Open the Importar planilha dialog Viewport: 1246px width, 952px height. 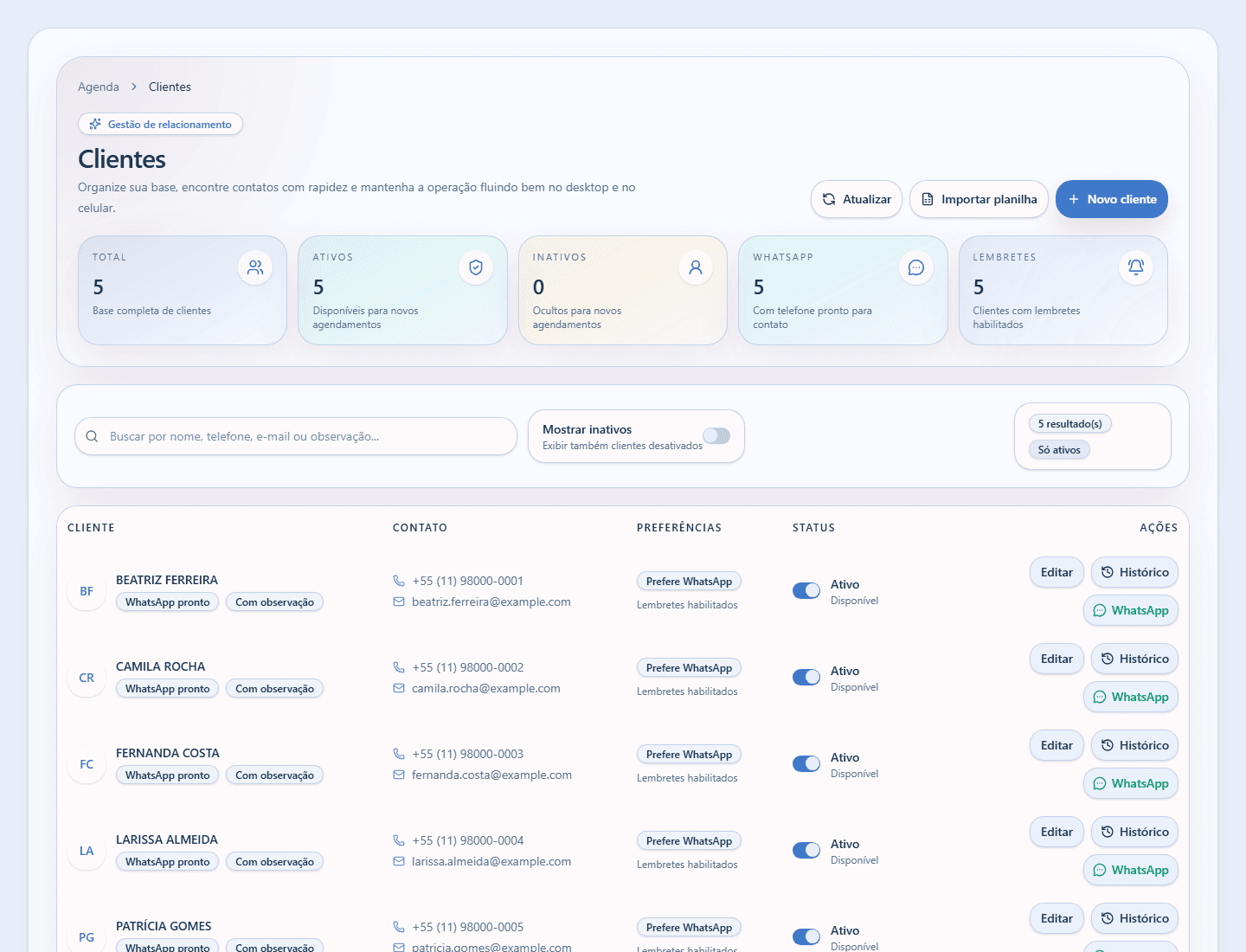pyautogui.click(x=979, y=199)
